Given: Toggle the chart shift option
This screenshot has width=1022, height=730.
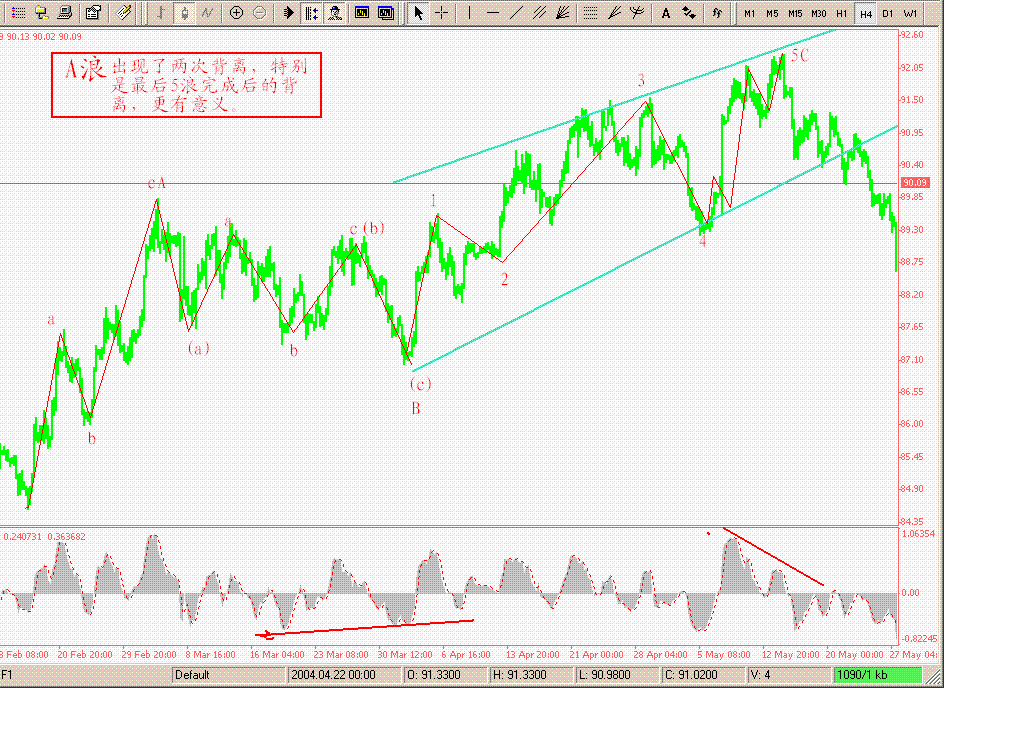Looking at the screenshot, I should point(312,12).
